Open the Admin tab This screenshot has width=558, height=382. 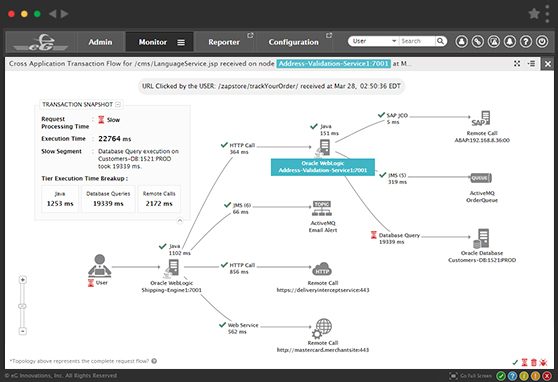100,42
